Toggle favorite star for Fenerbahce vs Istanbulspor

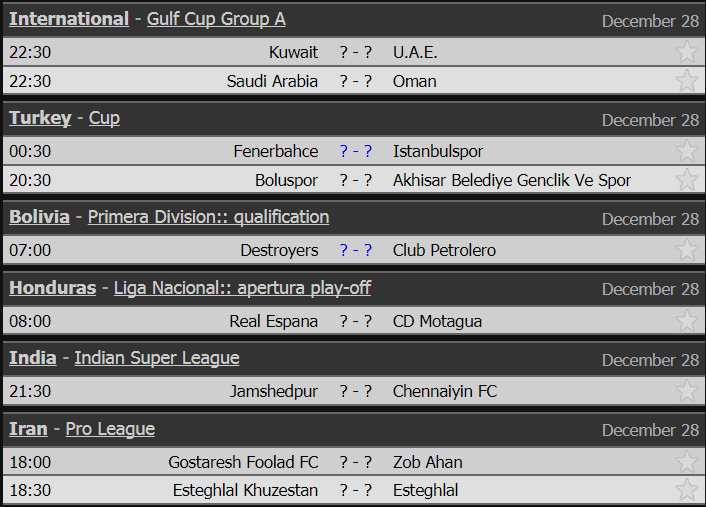click(x=687, y=151)
